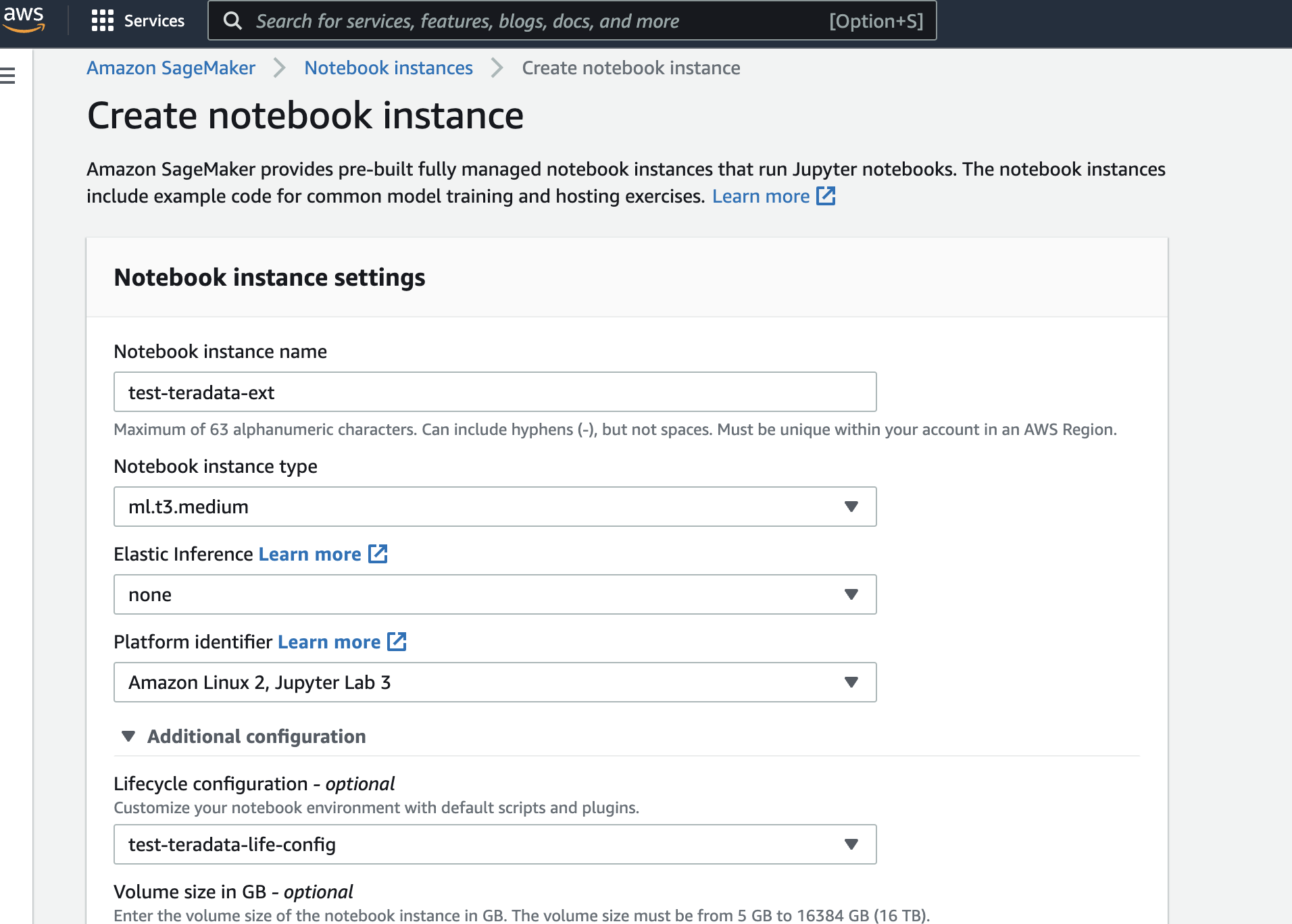
Task: Open Elastic Inference Learn more link
Action: 310,554
